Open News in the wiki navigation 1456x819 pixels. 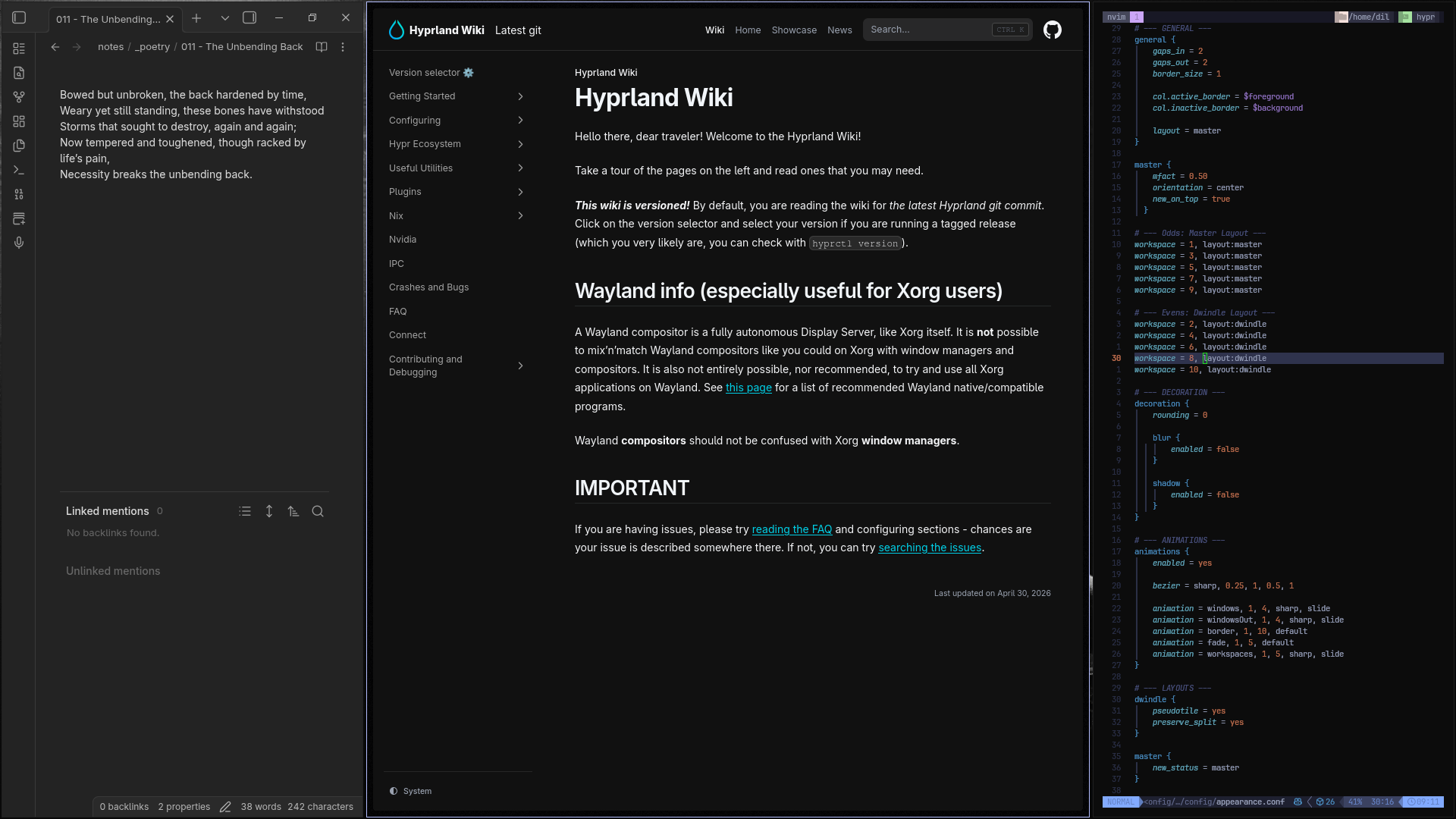[839, 30]
